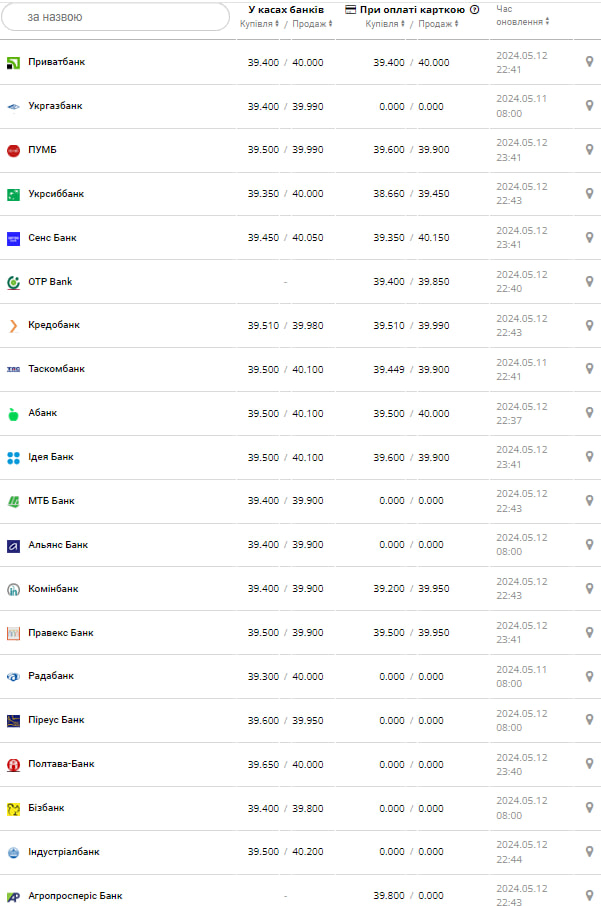Open the Таскомбанк bank page
Screen dimensions: 601x906
click(x=56, y=369)
